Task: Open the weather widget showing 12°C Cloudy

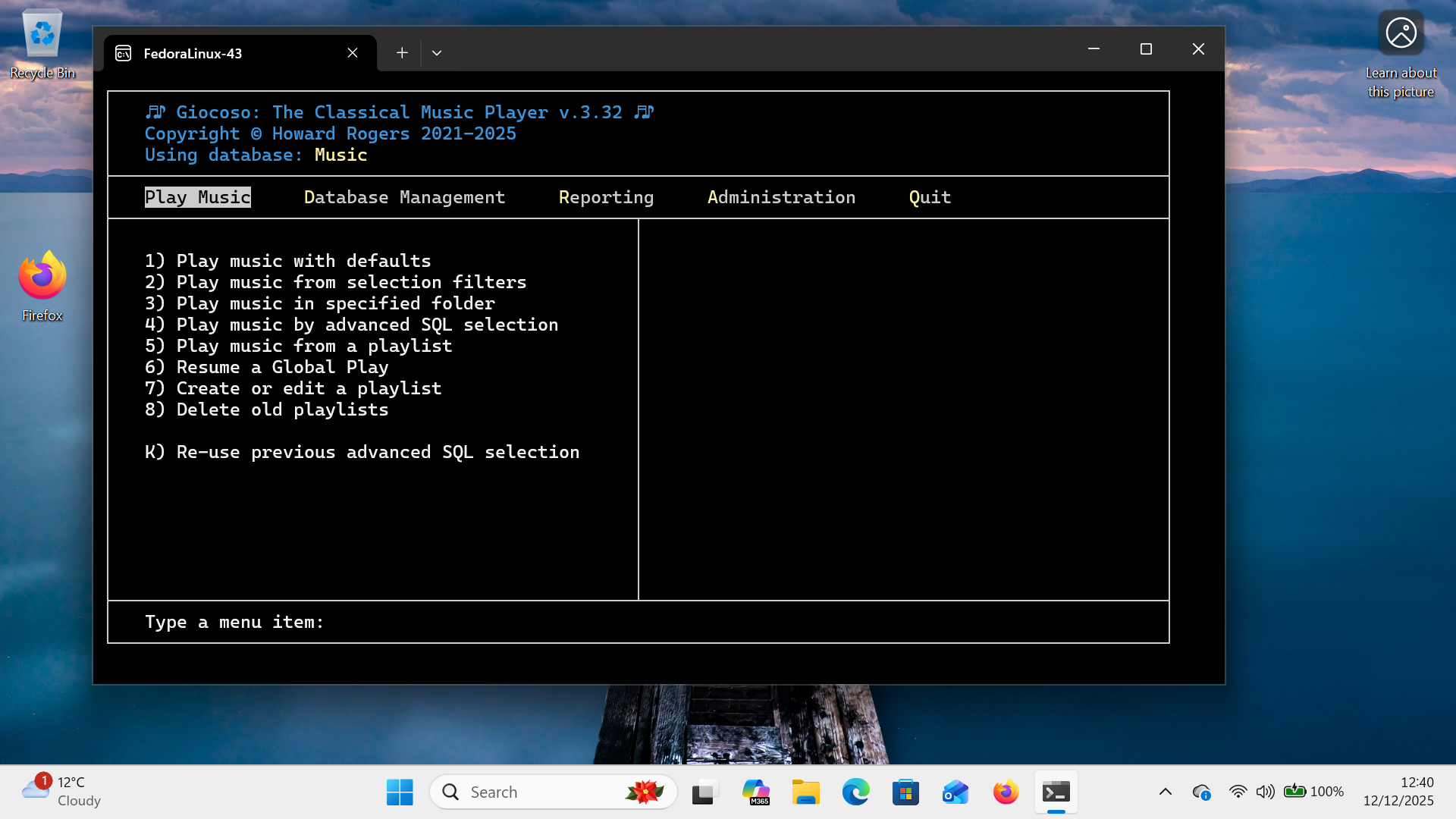Action: pos(61,792)
